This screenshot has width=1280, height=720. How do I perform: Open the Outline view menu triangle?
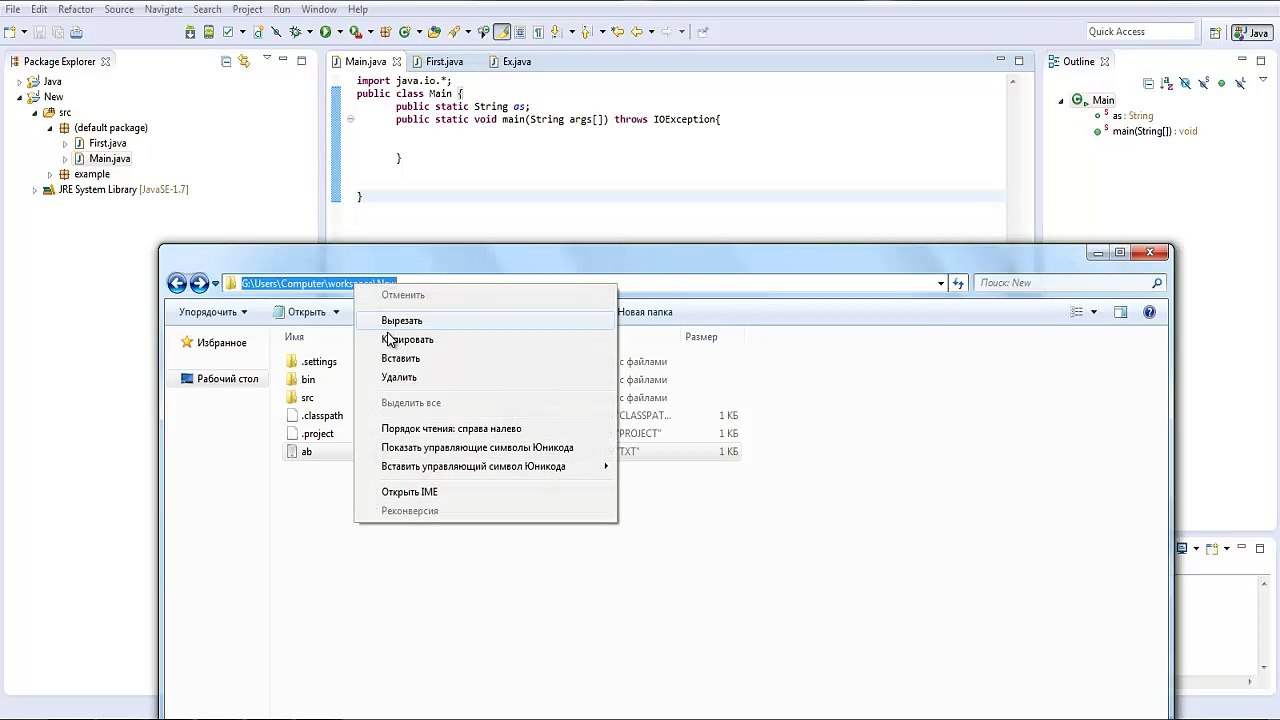[1263, 79]
